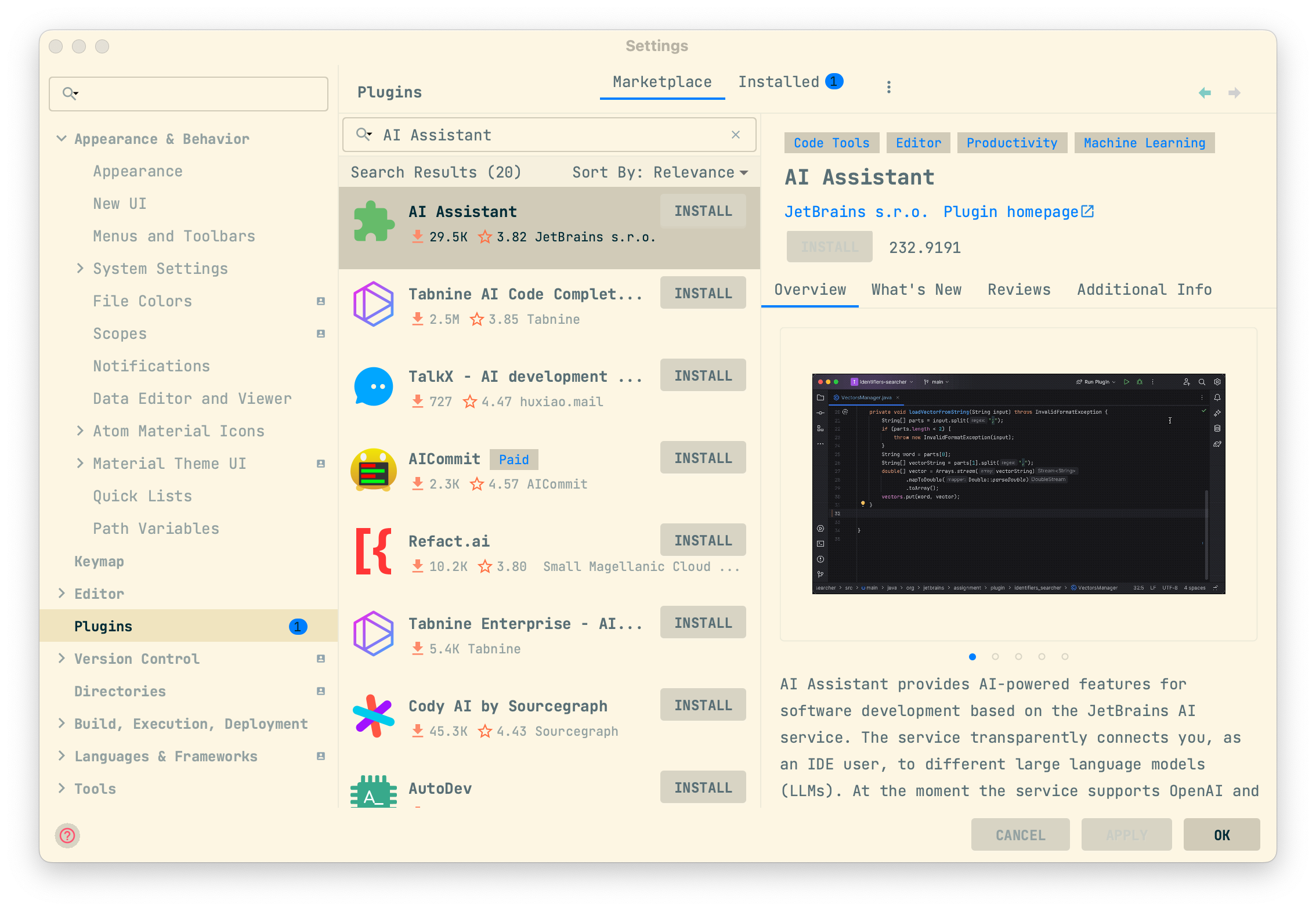Click the AI Assistant green puzzle plugin icon
Viewport: 1316px width, 911px height.
click(374, 222)
